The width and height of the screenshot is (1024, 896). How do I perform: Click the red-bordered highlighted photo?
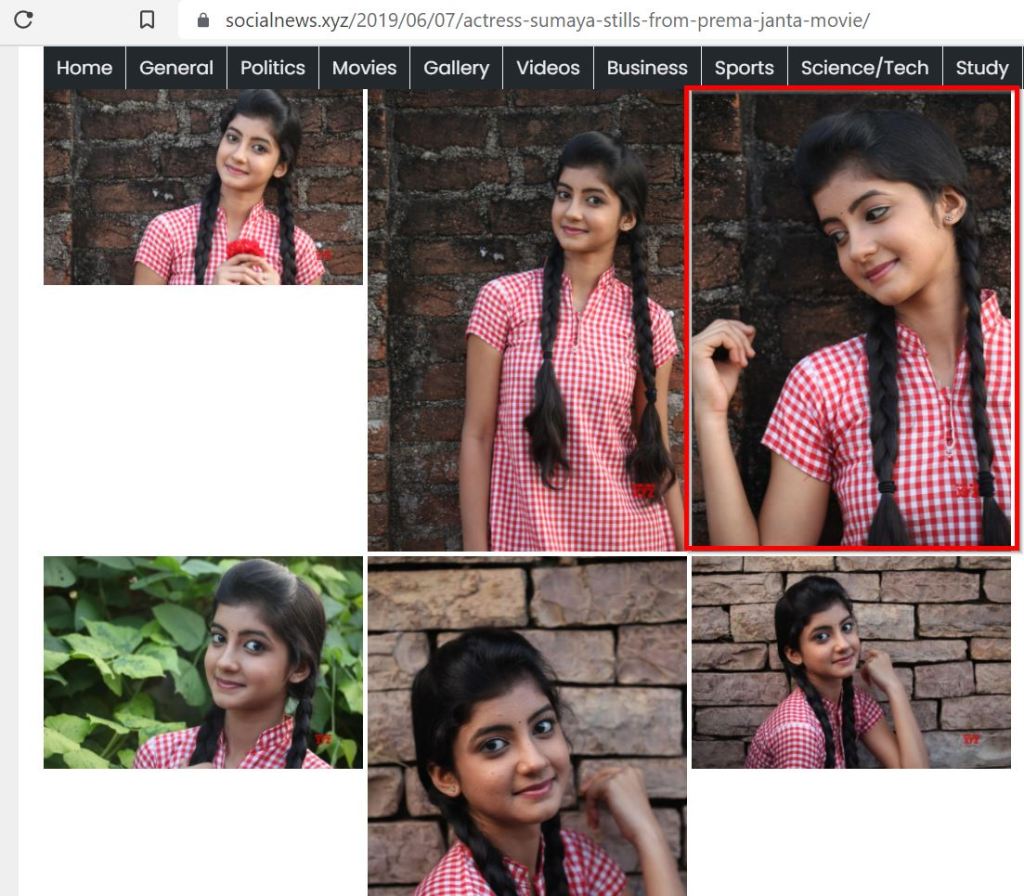pos(852,318)
